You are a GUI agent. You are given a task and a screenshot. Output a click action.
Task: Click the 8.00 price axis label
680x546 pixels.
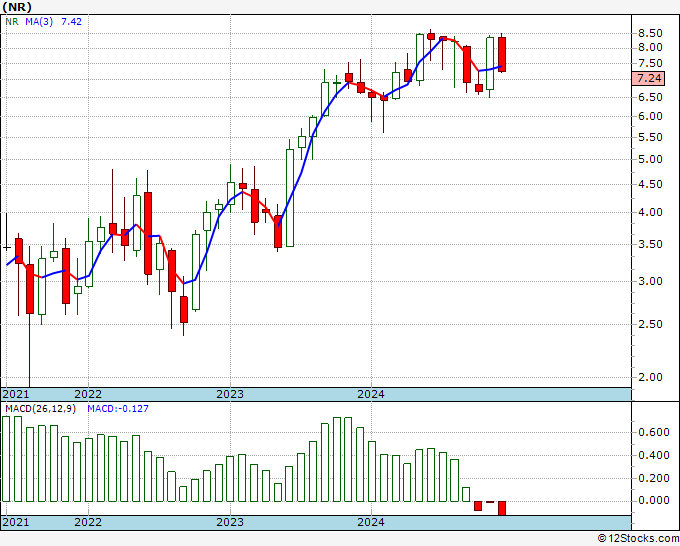(650, 47)
